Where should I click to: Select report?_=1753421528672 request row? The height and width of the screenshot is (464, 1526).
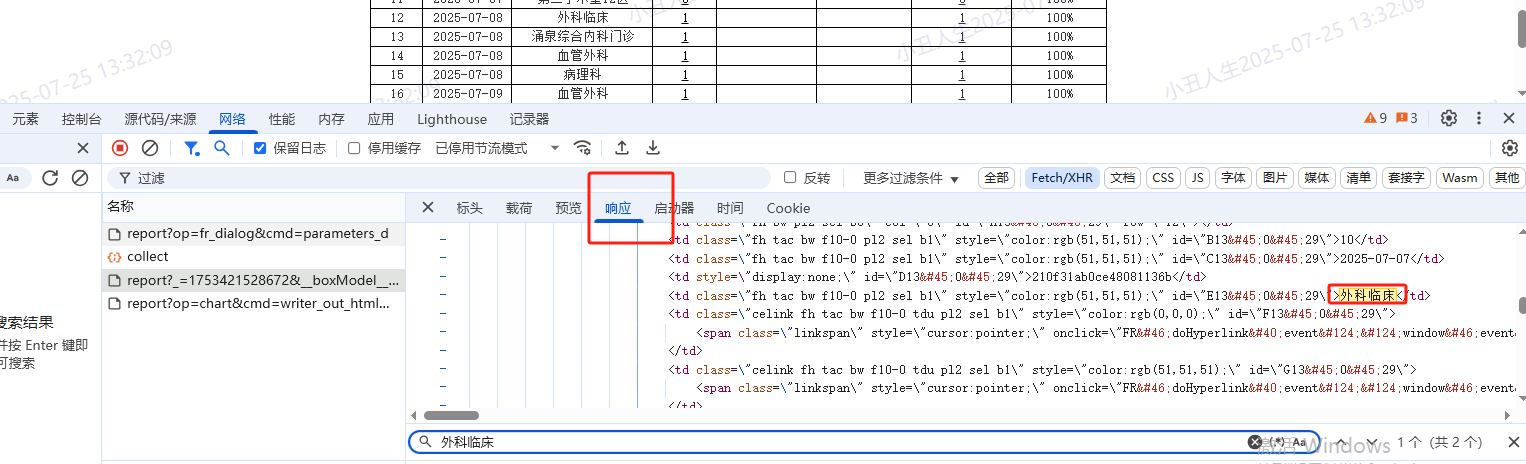(x=254, y=280)
